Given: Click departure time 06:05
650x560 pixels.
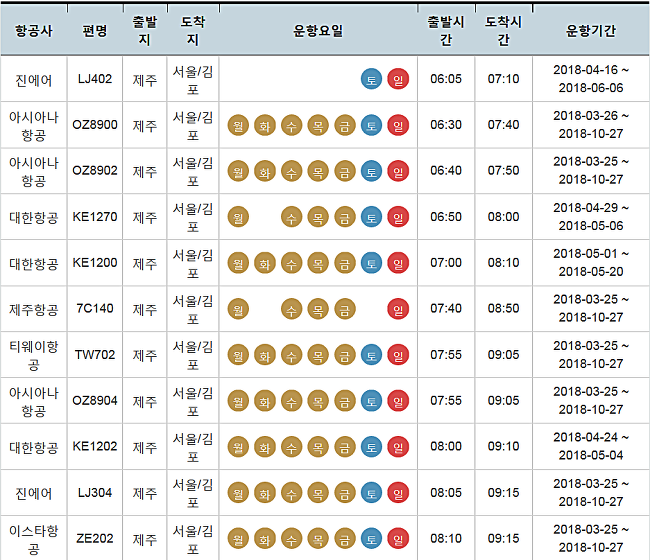Looking at the screenshot, I should [446, 79].
